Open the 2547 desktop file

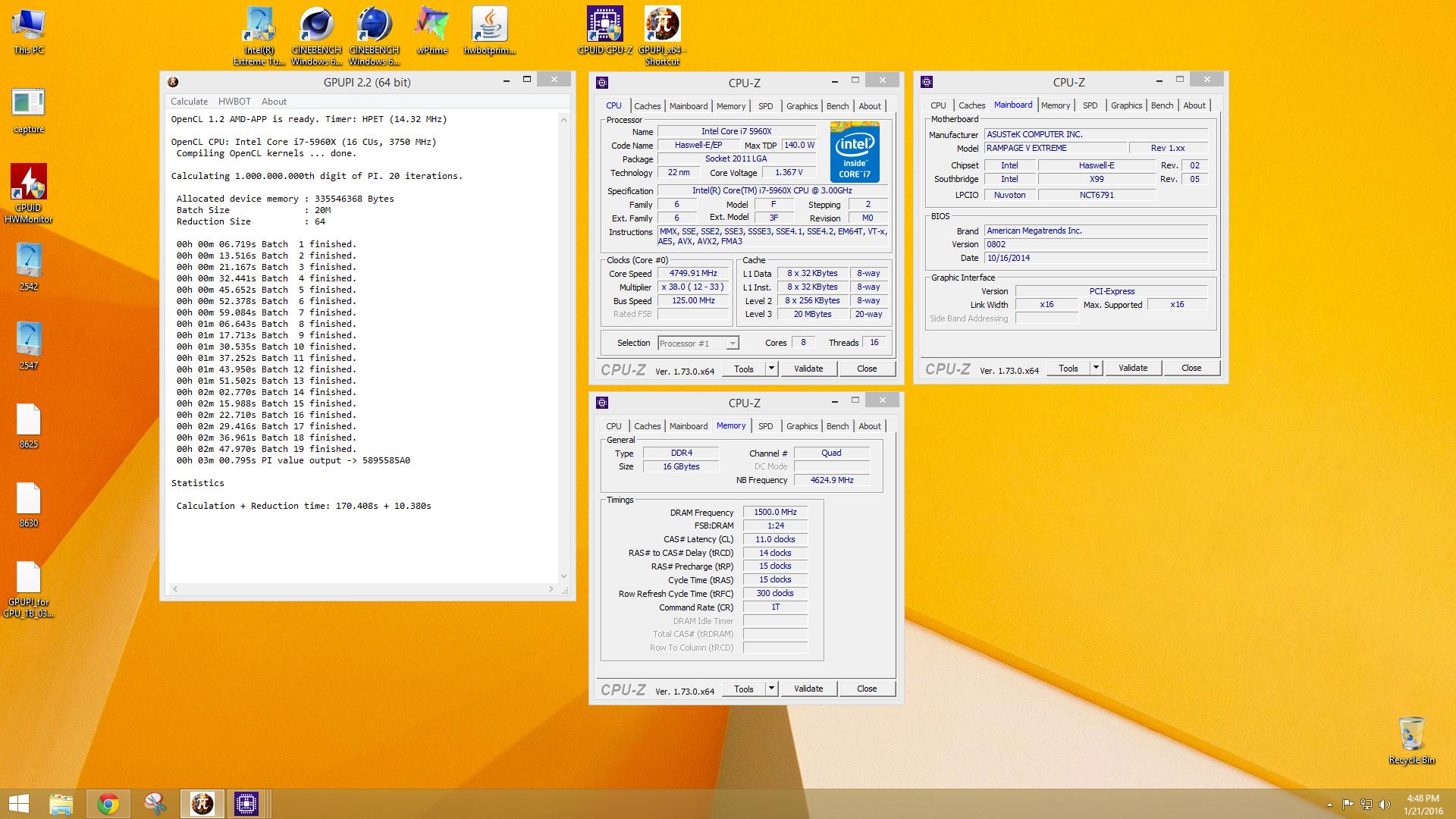click(29, 346)
